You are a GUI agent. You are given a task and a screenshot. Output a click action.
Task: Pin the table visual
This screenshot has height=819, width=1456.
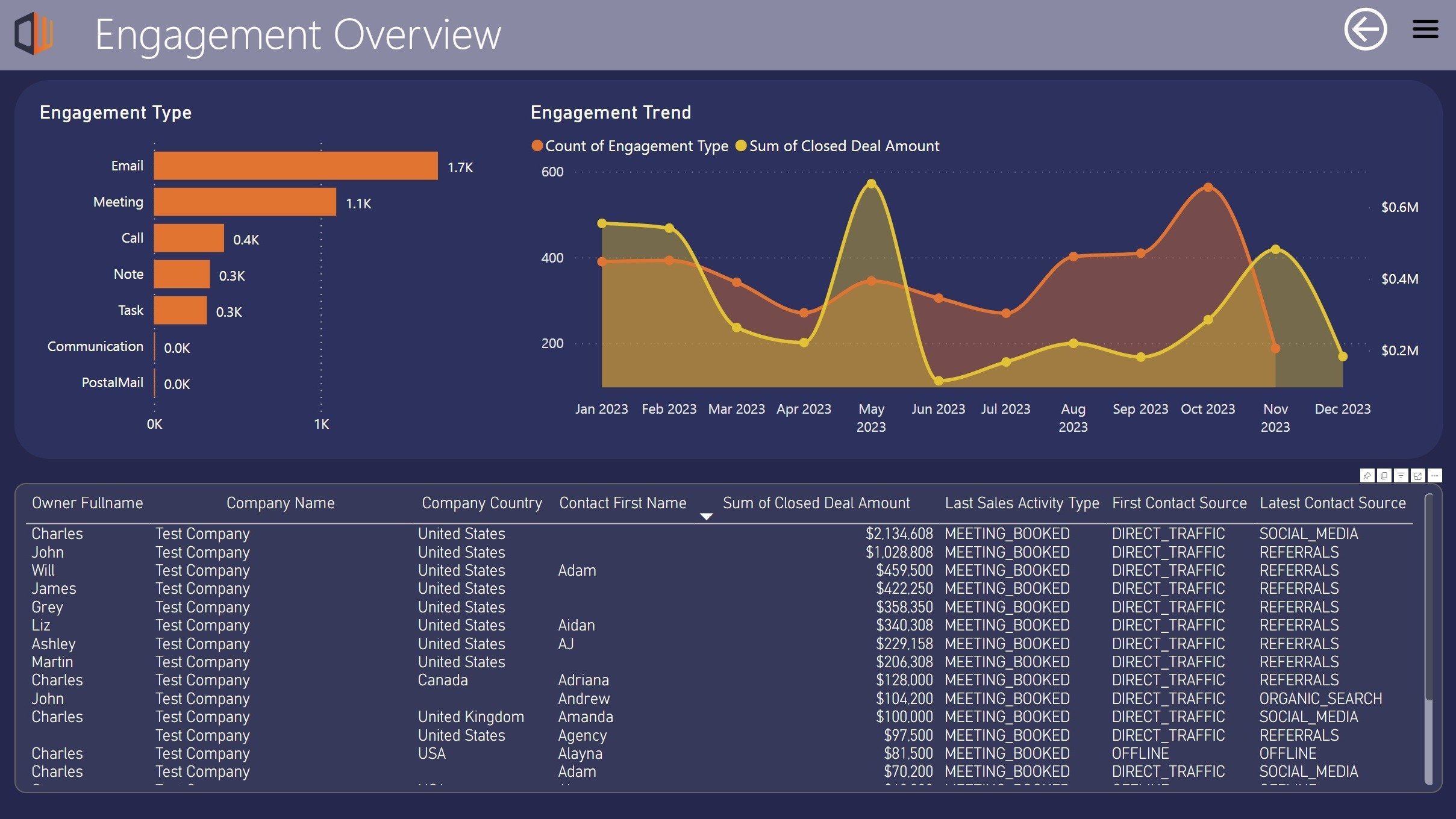tap(1367, 476)
